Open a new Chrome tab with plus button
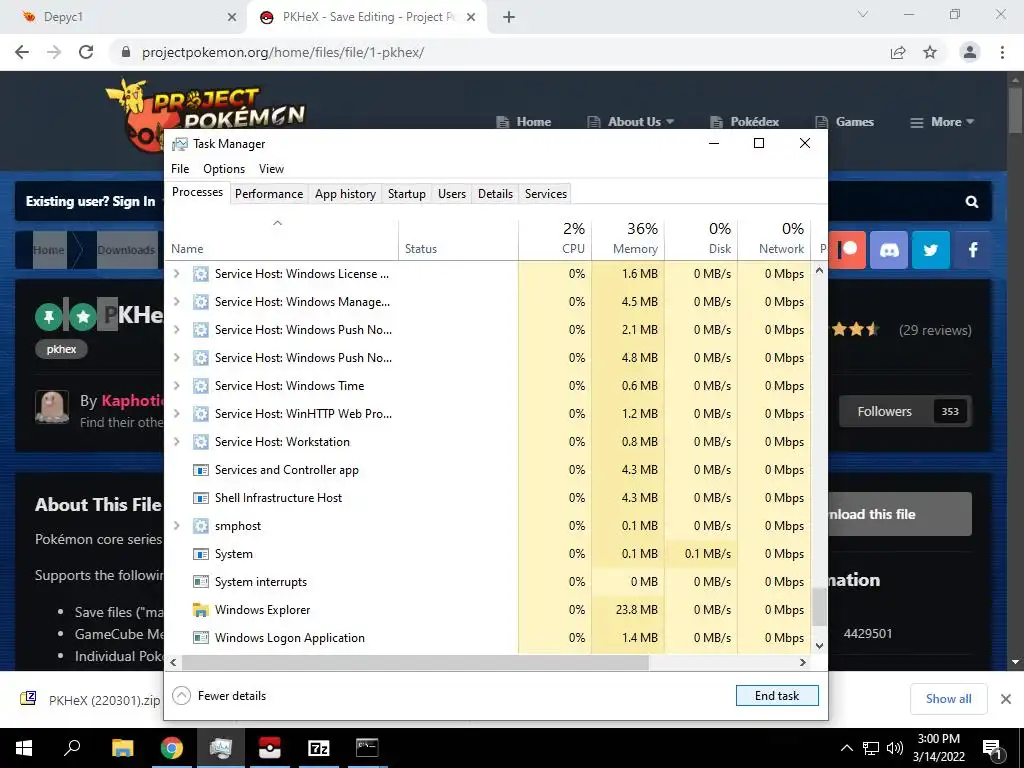The width and height of the screenshot is (1024, 768). tap(509, 17)
